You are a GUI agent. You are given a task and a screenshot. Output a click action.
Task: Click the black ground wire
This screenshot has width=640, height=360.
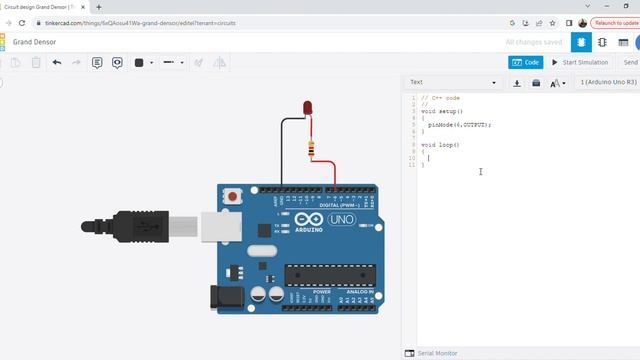pyautogui.click(x=281, y=151)
